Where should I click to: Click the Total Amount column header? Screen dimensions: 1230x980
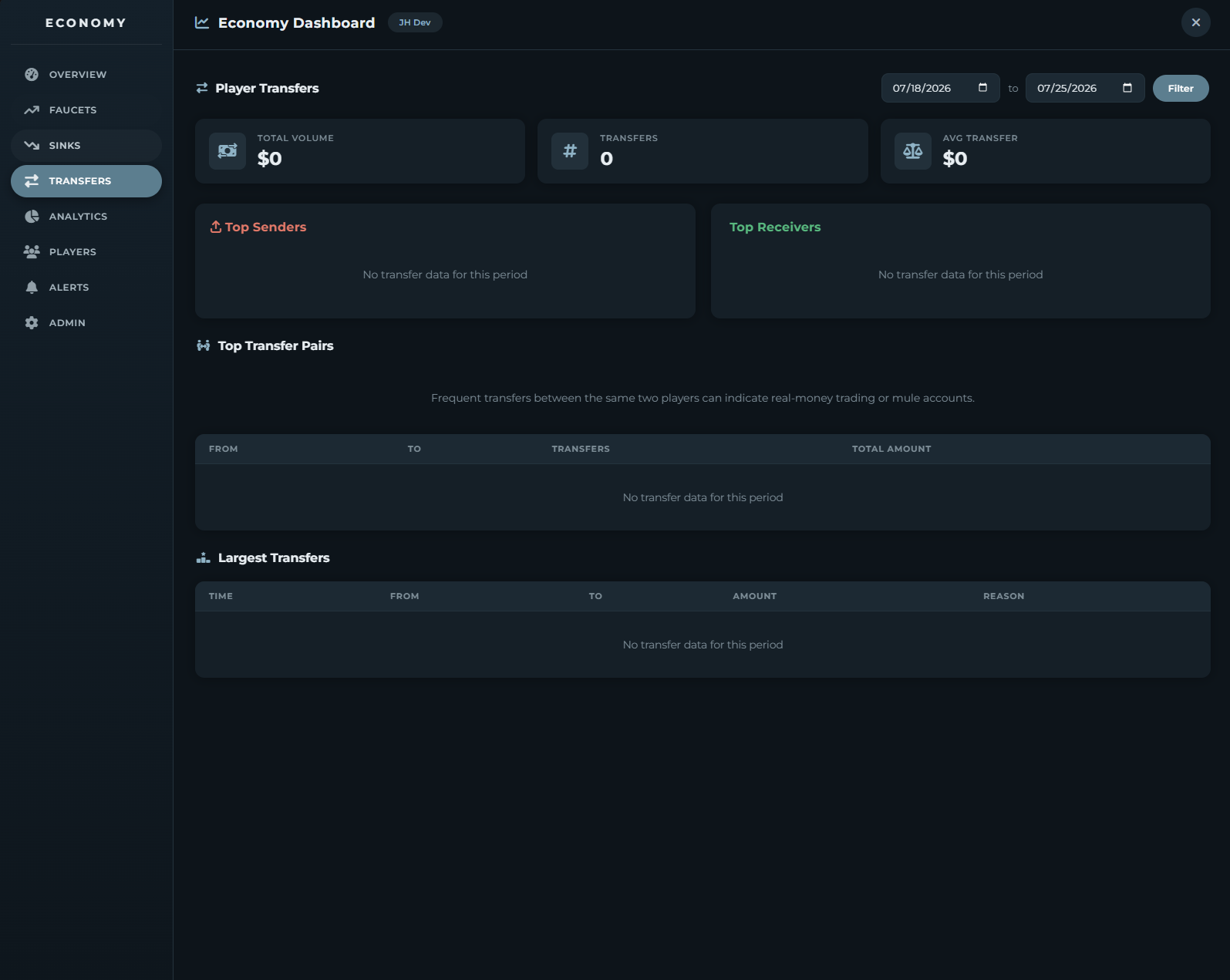pyautogui.click(x=891, y=449)
